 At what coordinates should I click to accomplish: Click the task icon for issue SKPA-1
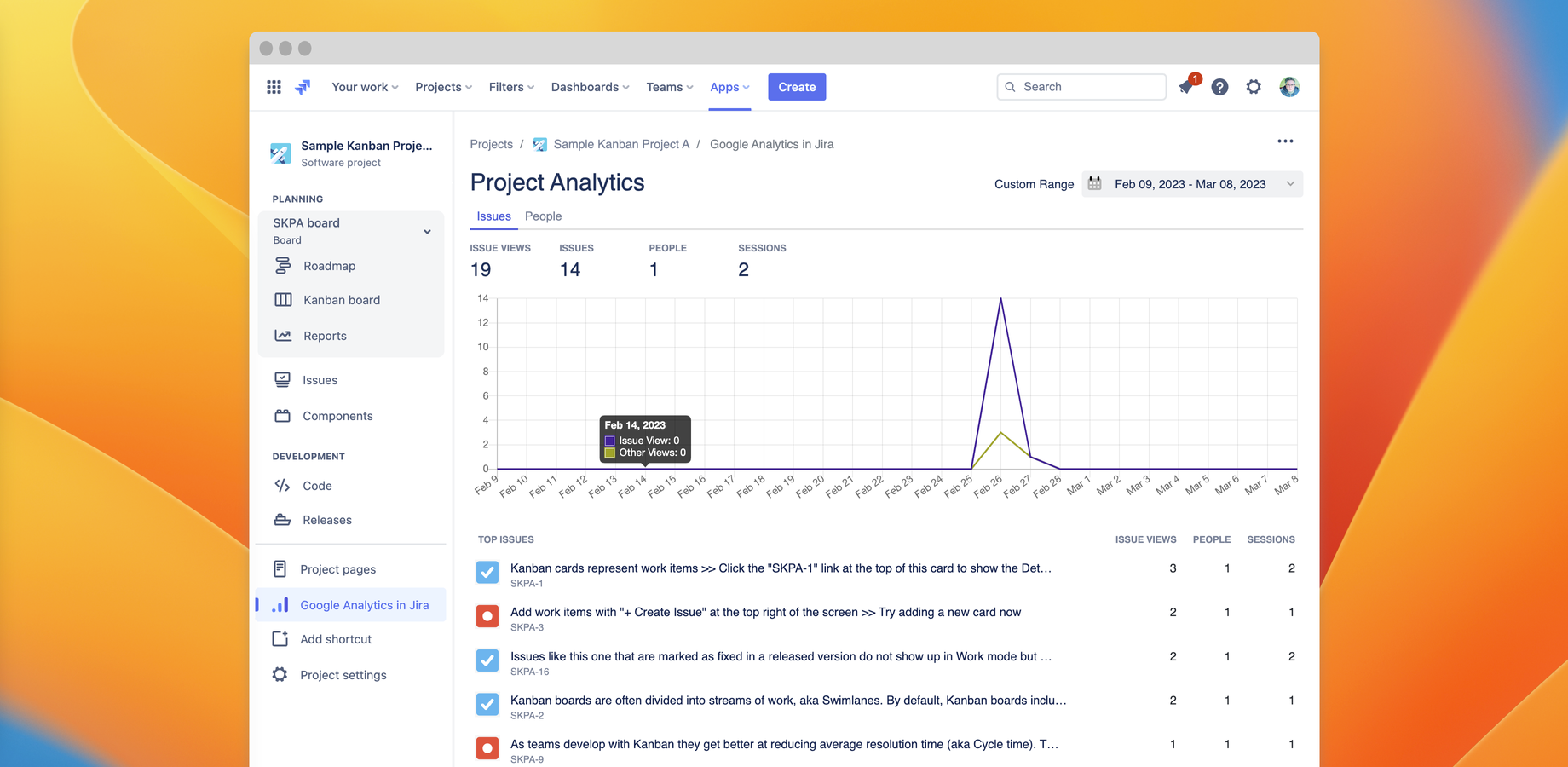(487, 573)
